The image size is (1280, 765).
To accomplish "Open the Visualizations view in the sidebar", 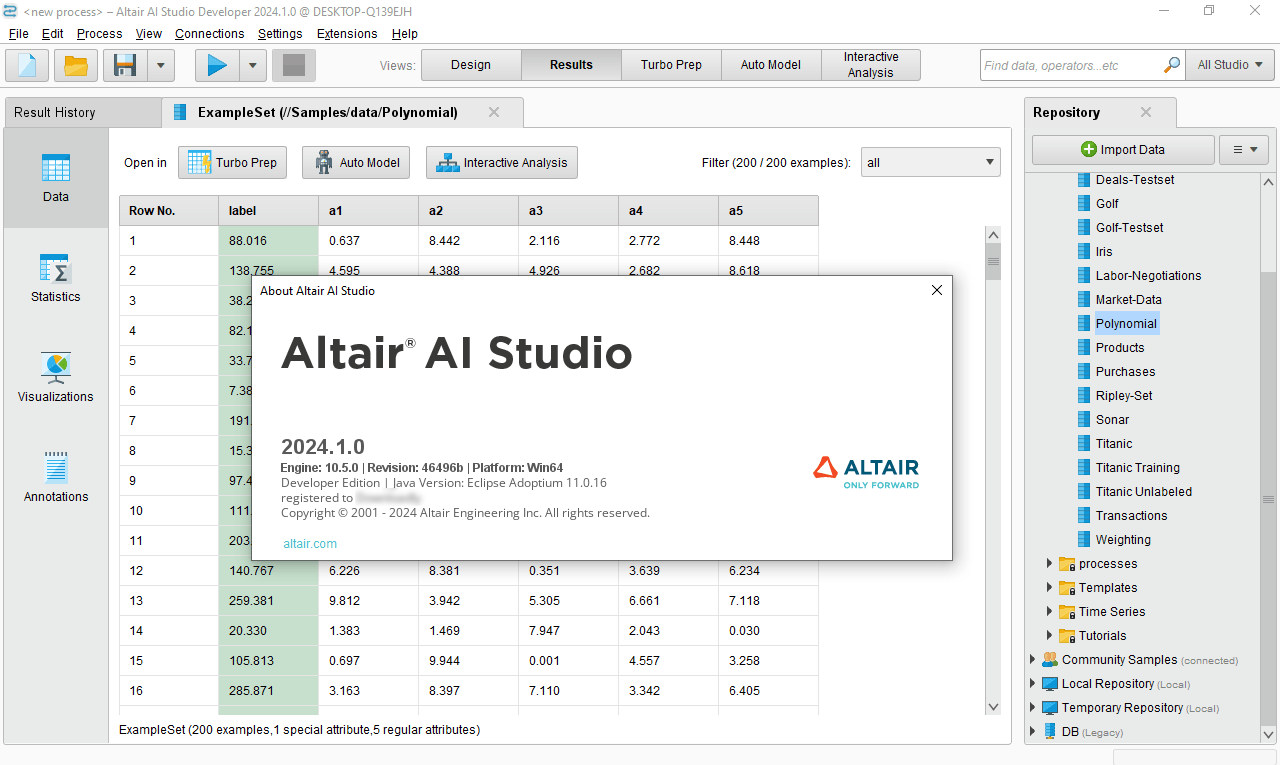I will click(56, 377).
